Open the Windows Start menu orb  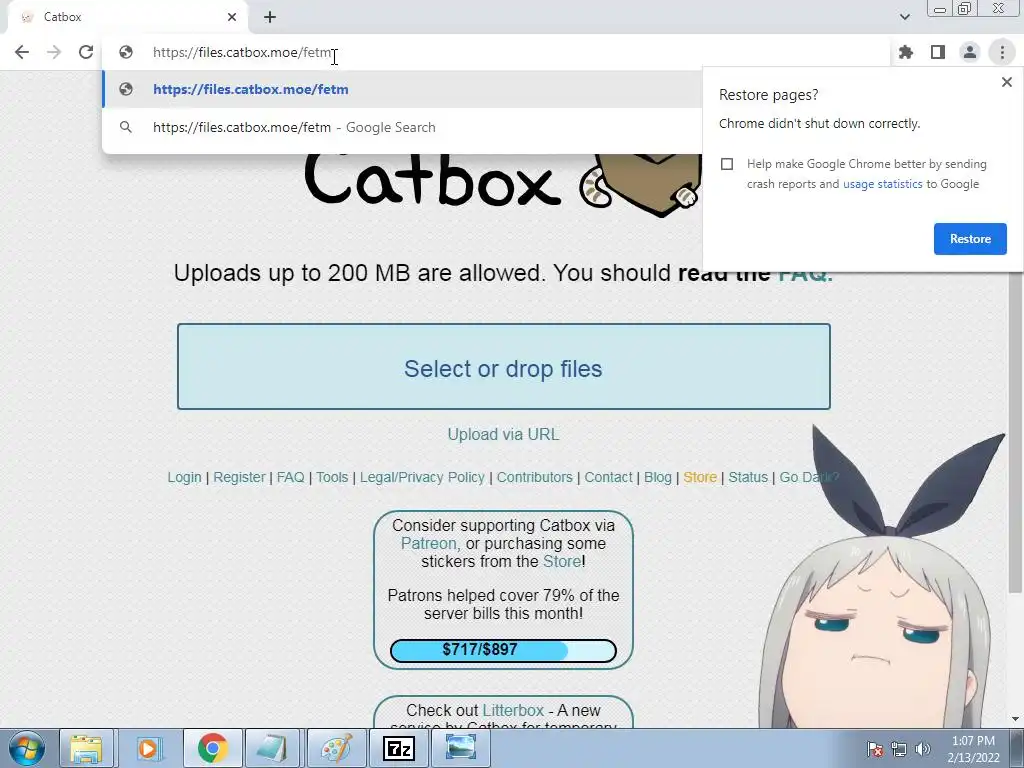[26, 748]
